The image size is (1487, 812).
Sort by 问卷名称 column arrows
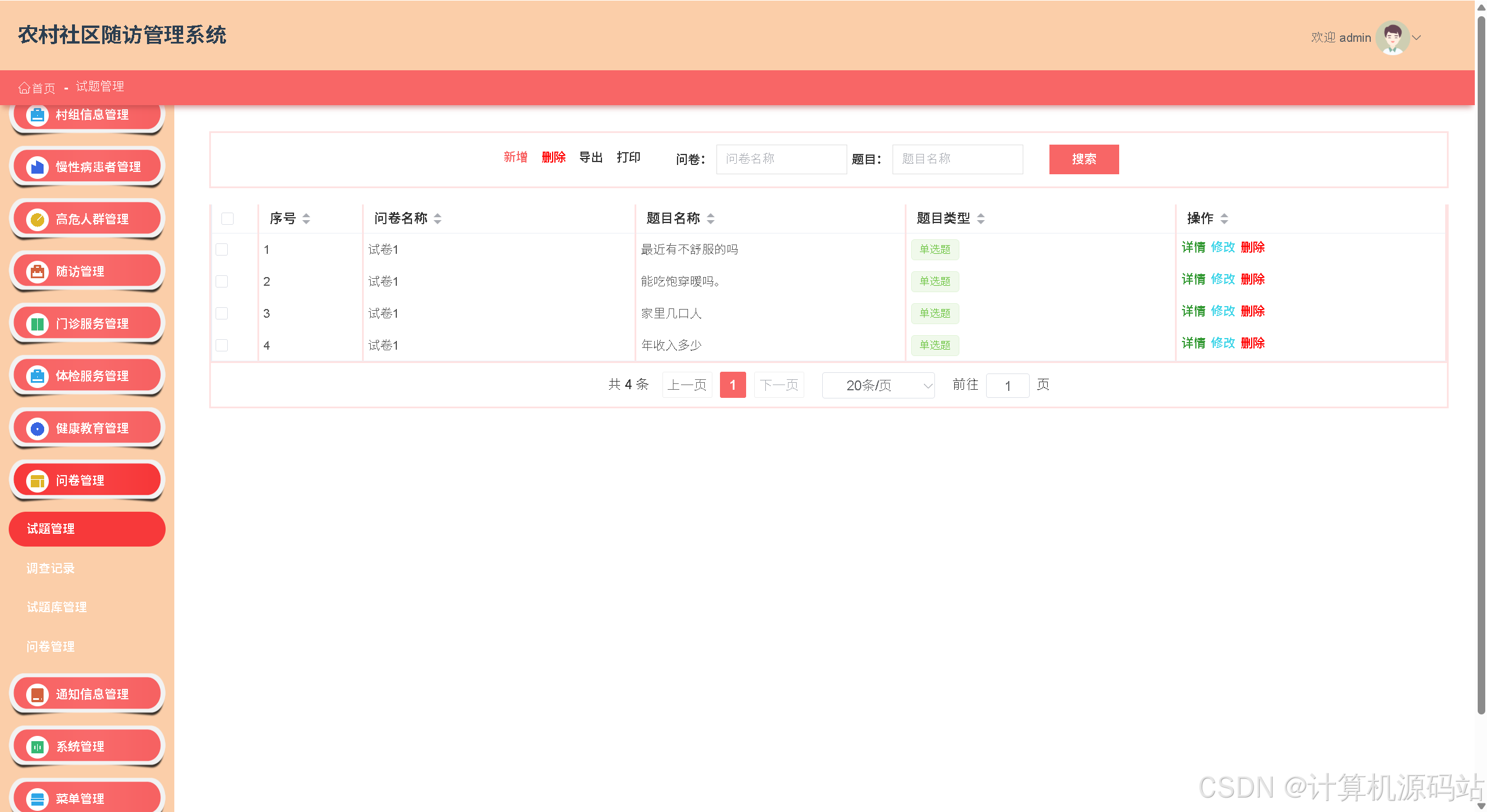(x=438, y=218)
